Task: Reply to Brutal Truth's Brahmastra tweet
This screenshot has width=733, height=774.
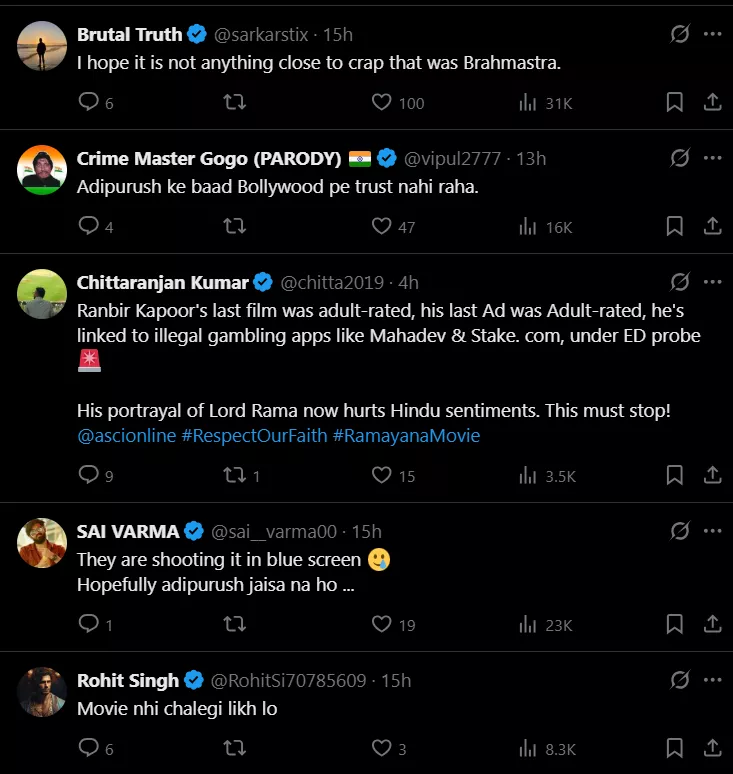Action: point(89,102)
